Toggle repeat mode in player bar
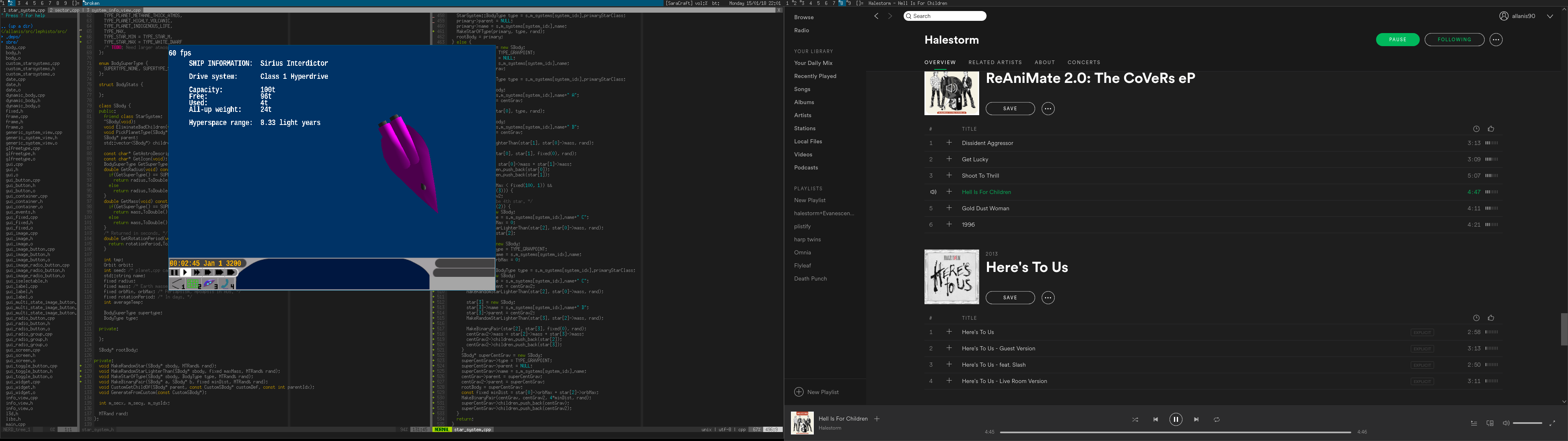The height and width of the screenshot is (441, 1568). click(x=1216, y=420)
